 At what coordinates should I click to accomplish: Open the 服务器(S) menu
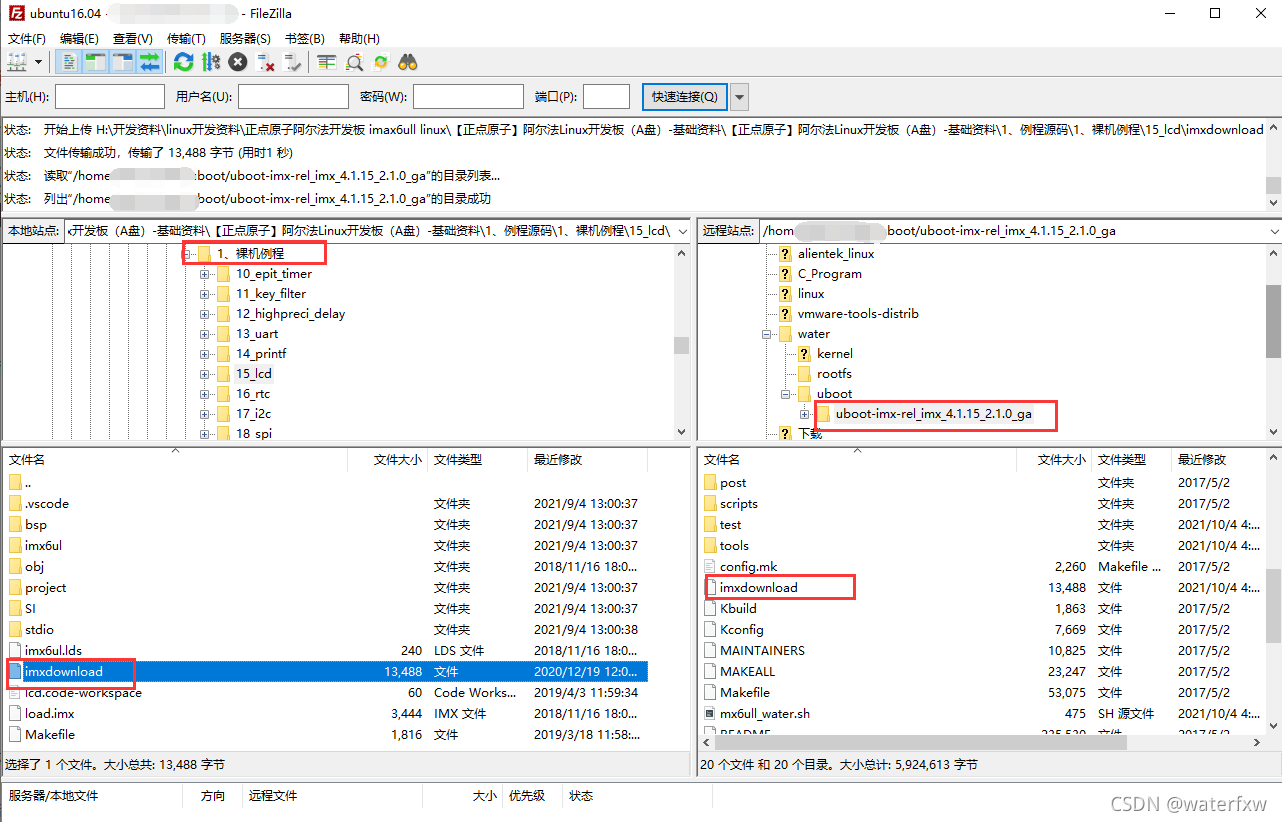[245, 38]
